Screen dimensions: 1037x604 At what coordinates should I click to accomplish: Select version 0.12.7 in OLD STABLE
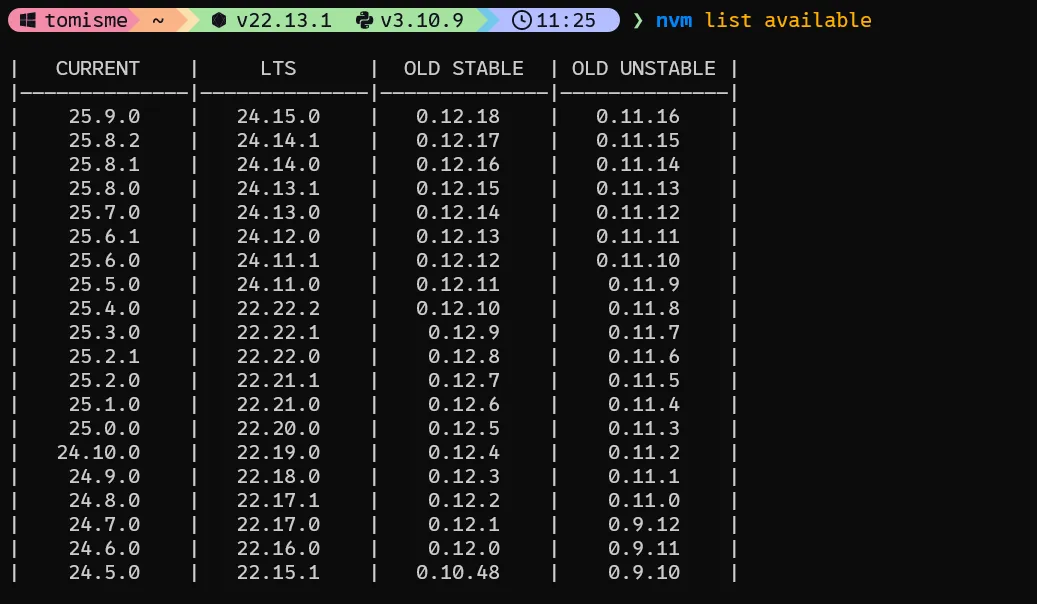(464, 380)
